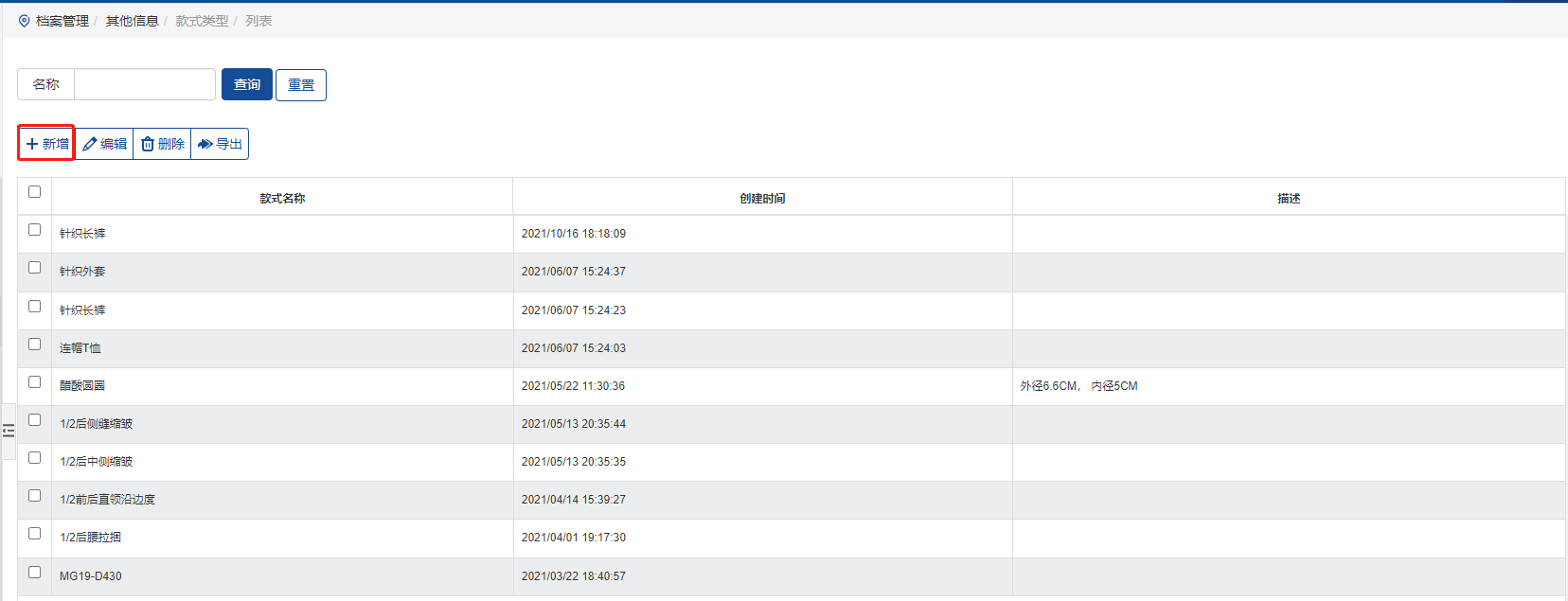The image size is (1568, 601).
Task: Select the 连帽T恤 table row
Action: 284,348
